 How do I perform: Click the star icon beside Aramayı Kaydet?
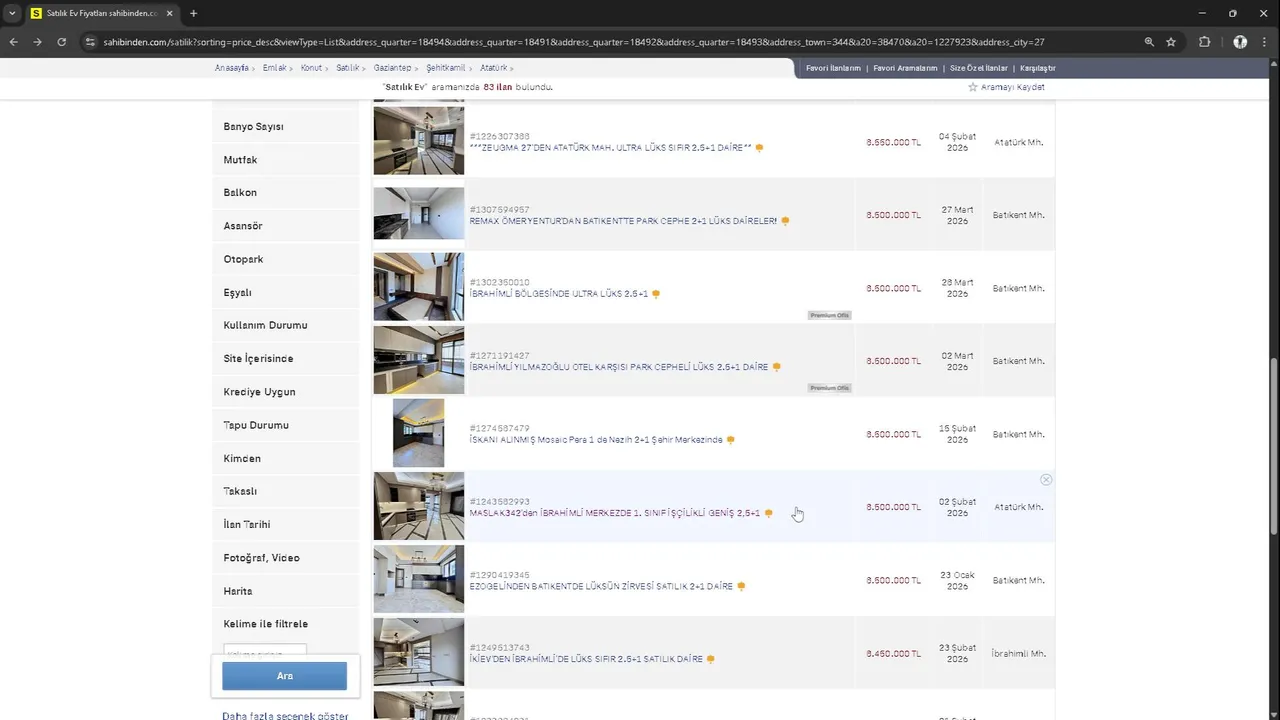[972, 87]
